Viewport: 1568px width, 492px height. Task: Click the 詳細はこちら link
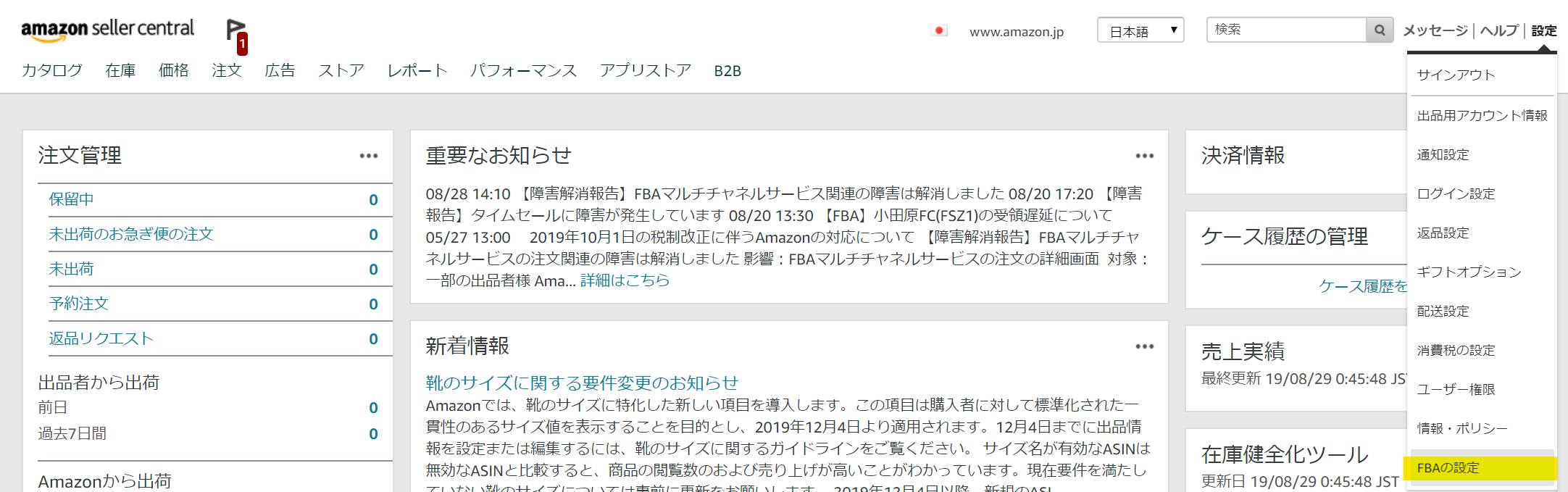pos(625,280)
